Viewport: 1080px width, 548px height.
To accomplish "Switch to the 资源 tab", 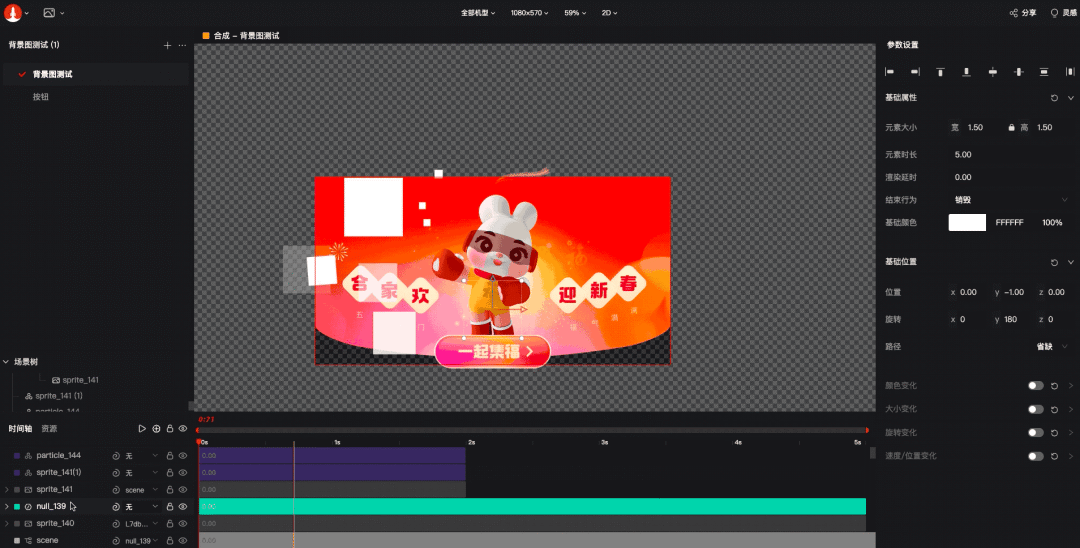I will (x=49, y=429).
